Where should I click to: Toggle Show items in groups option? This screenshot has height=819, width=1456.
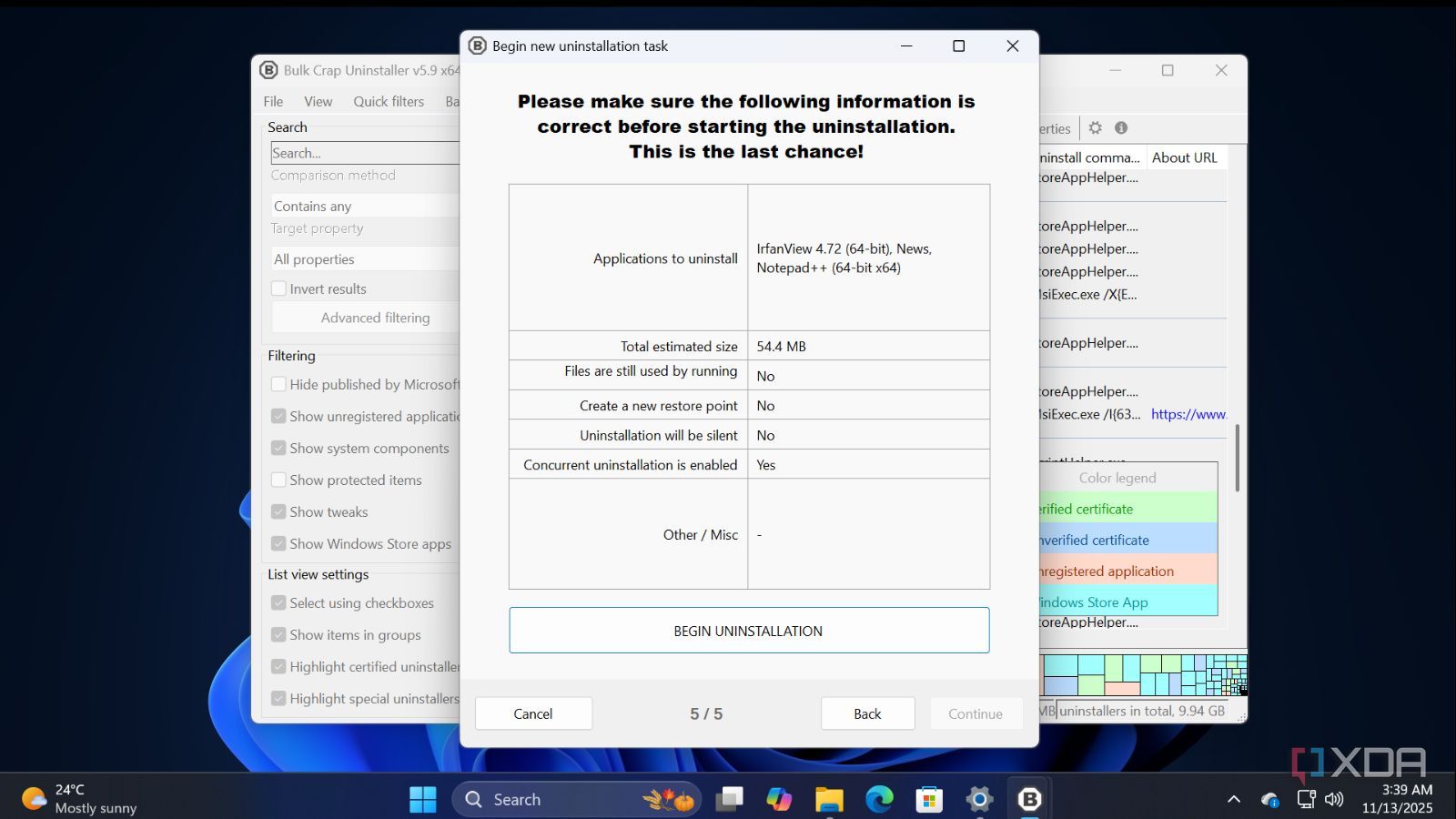[279, 634]
